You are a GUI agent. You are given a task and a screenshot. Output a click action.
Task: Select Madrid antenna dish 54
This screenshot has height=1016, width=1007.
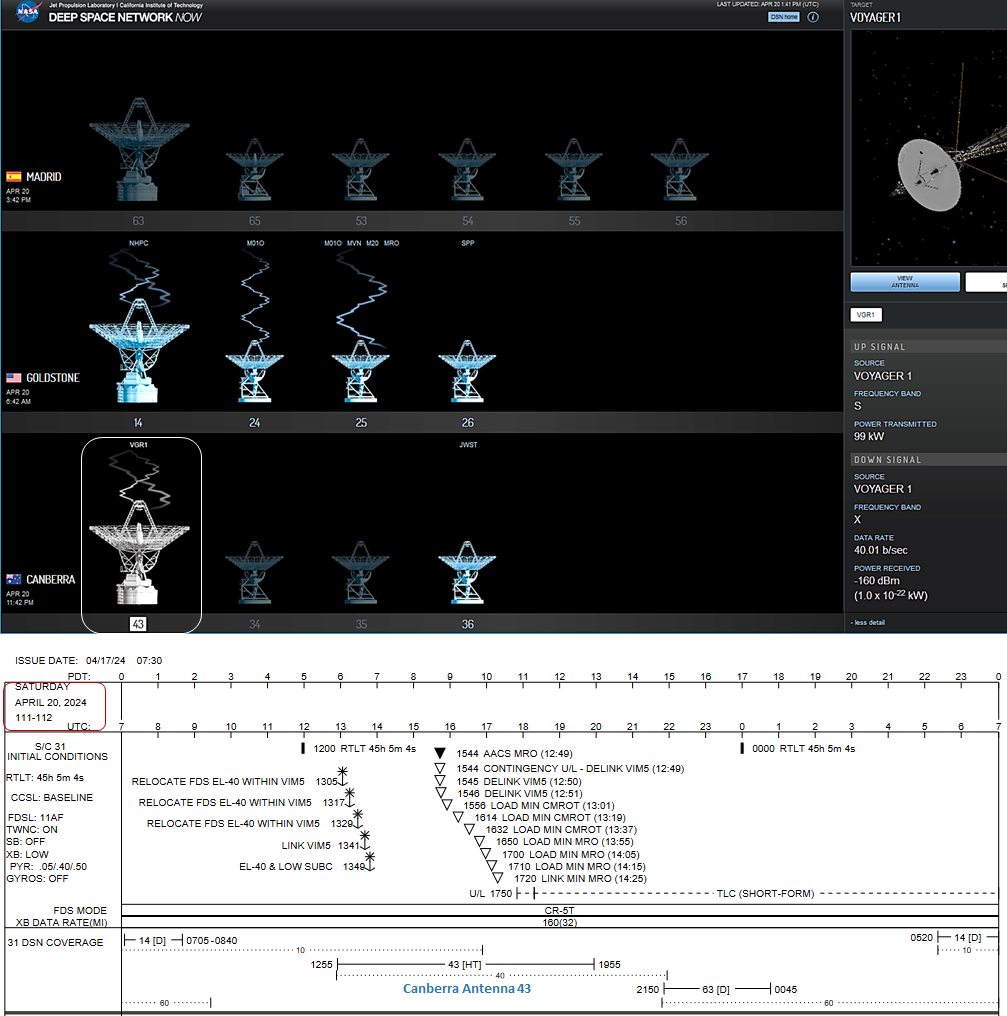coord(467,170)
